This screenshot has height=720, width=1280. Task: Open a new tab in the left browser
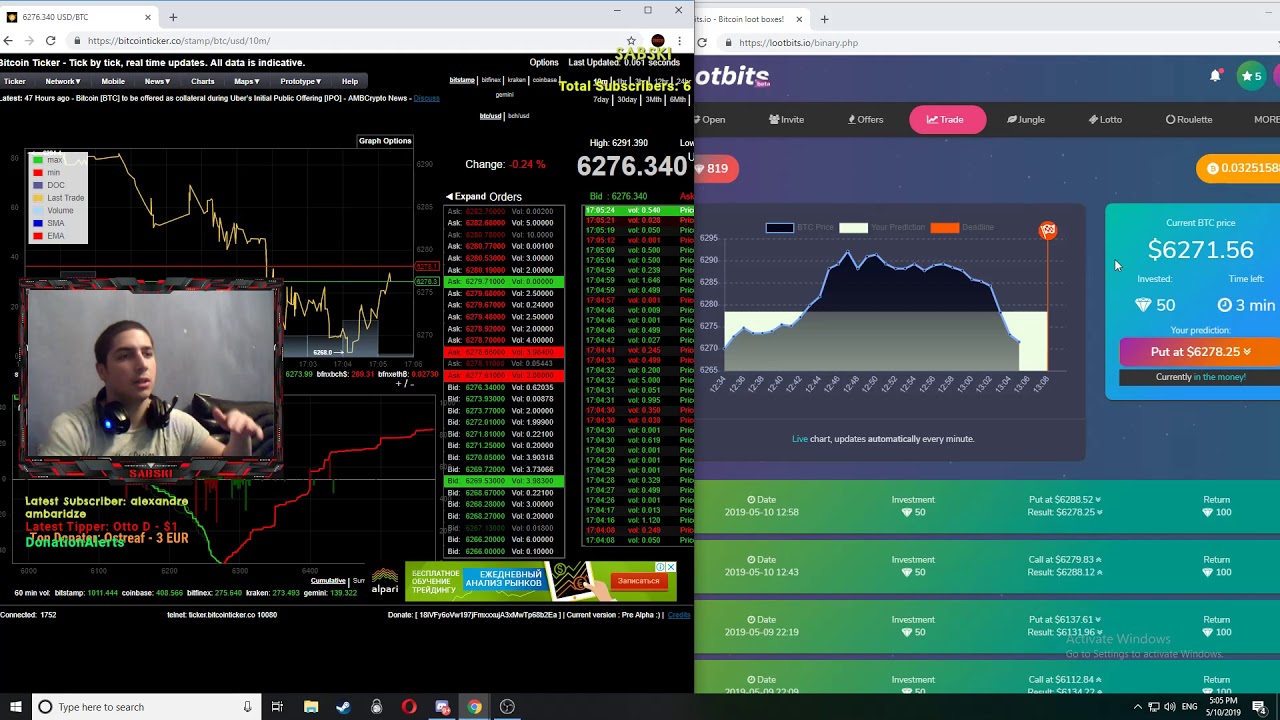(173, 17)
